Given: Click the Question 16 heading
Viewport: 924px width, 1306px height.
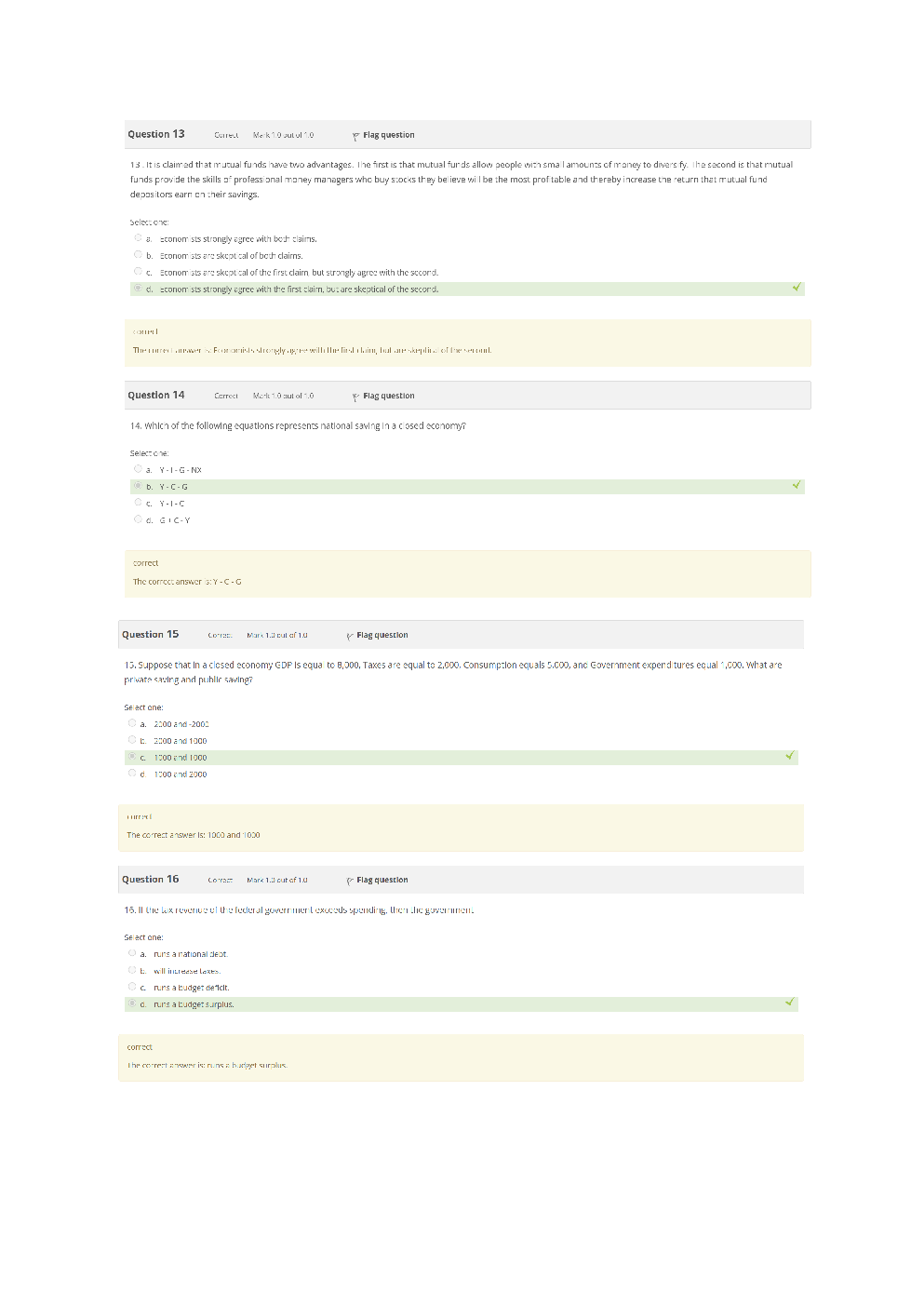Looking at the screenshot, I should [x=150, y=879].
